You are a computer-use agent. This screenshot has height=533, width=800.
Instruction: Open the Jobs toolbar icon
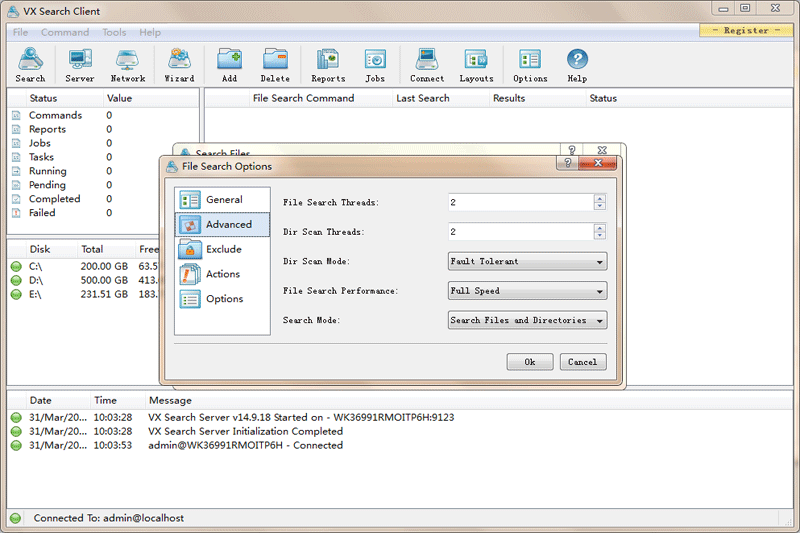[x=374, y=65]
